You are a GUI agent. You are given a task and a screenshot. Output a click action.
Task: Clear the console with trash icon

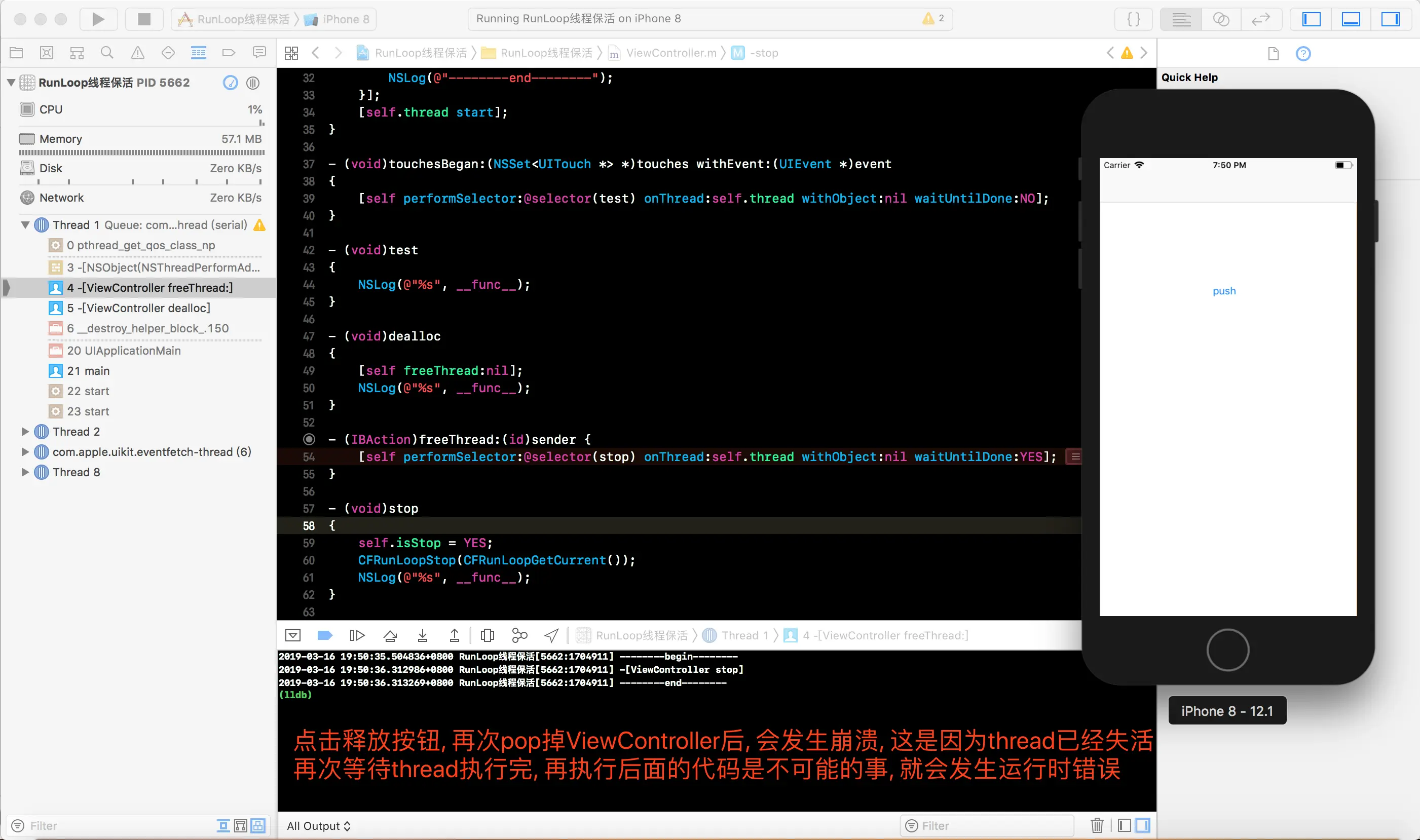pyautogui.click(x=1097, y=825)
